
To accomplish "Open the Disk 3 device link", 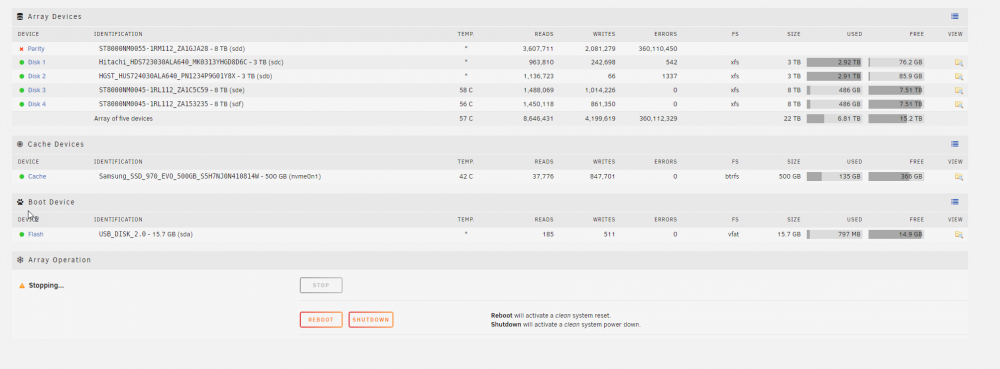I will click(x=36, y=90).
